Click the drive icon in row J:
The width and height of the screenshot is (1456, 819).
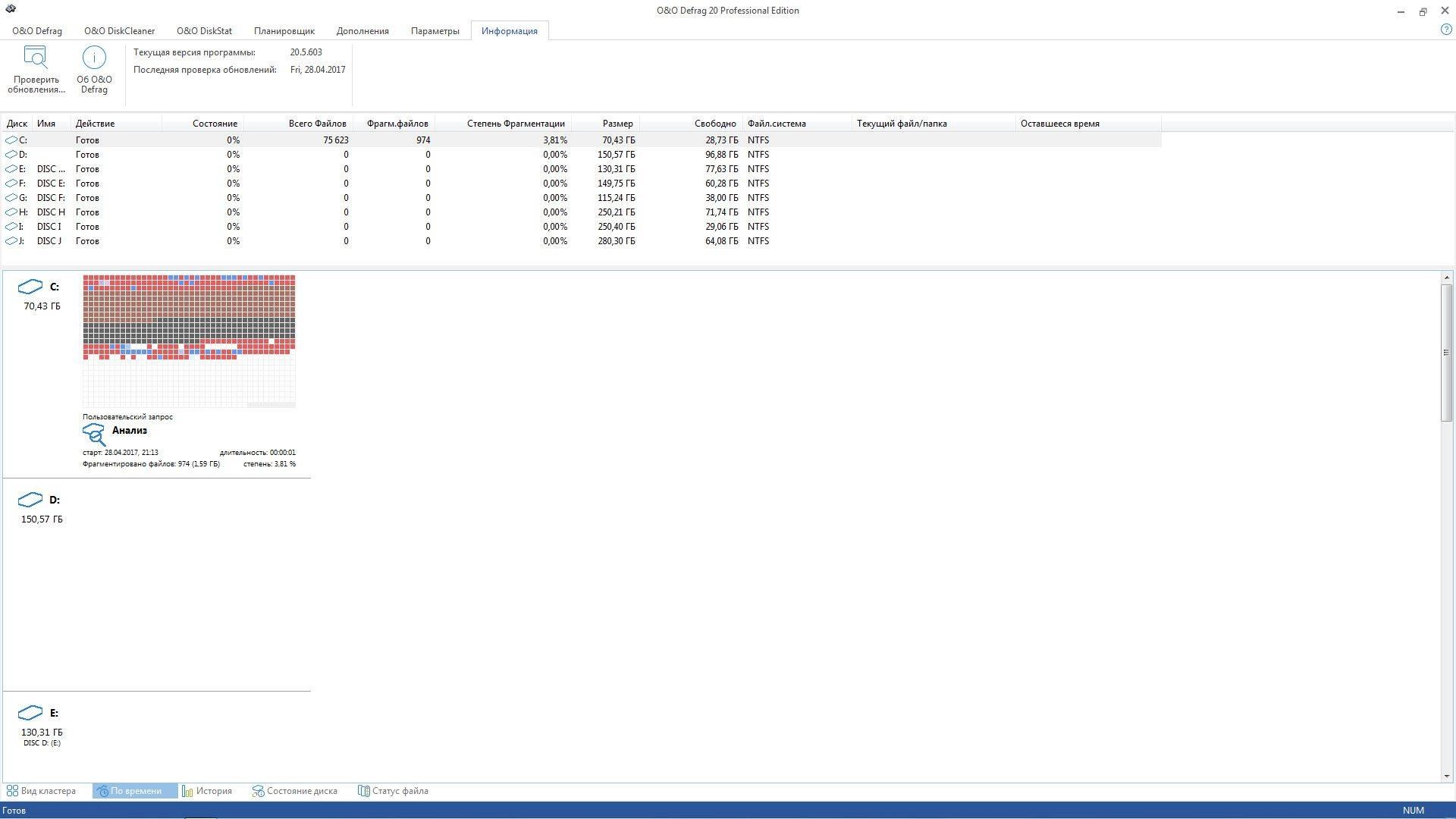pyautogui.click(x=11, y=241)
